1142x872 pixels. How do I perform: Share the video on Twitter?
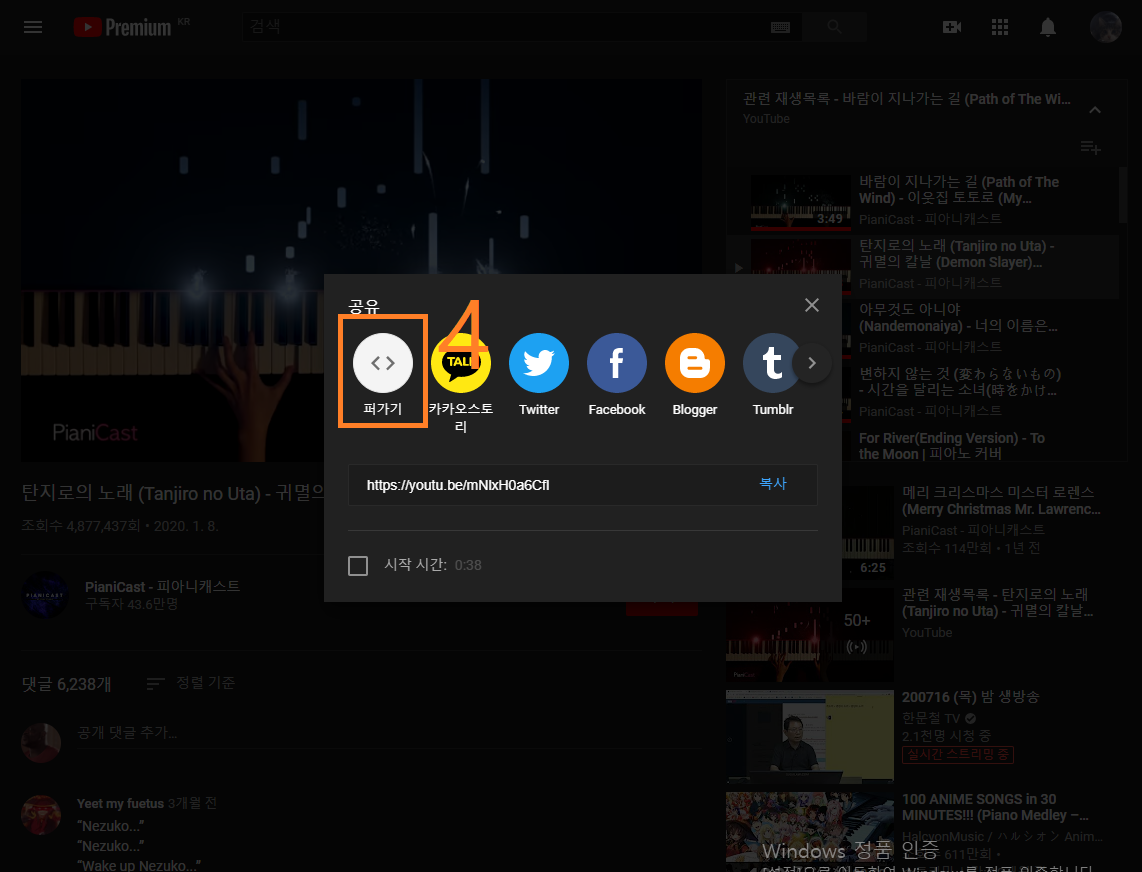tap(539, 363)
